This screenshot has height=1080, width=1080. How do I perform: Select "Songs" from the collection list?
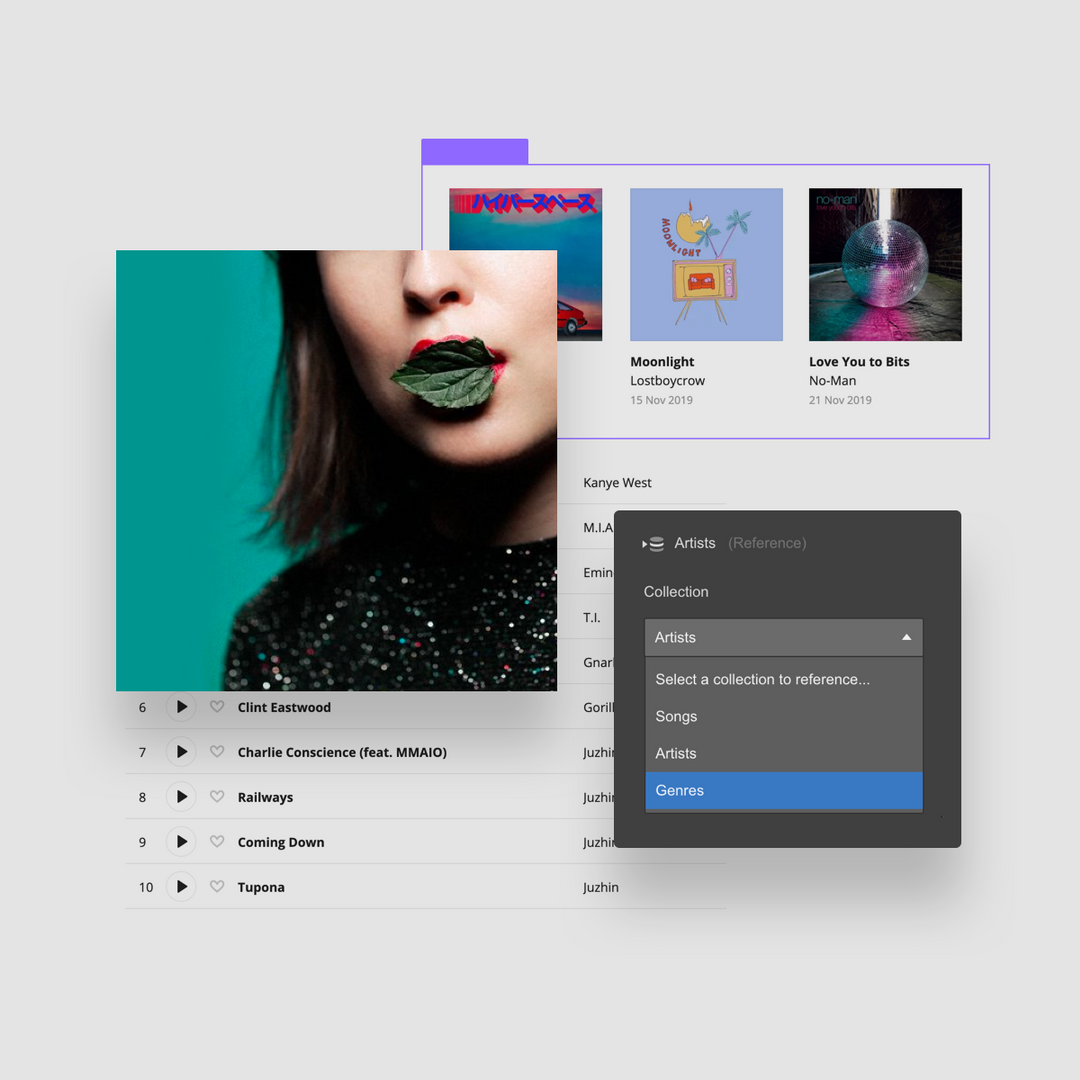(x=676, y=716)
